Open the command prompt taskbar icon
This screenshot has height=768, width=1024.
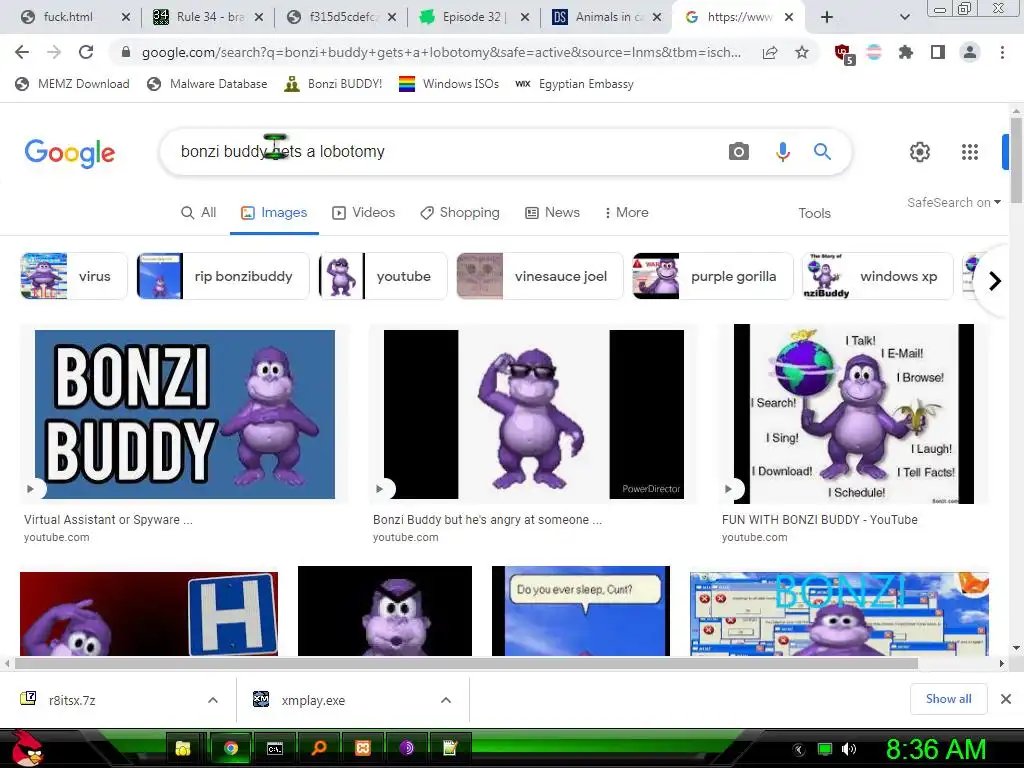[x=275, y=748]
